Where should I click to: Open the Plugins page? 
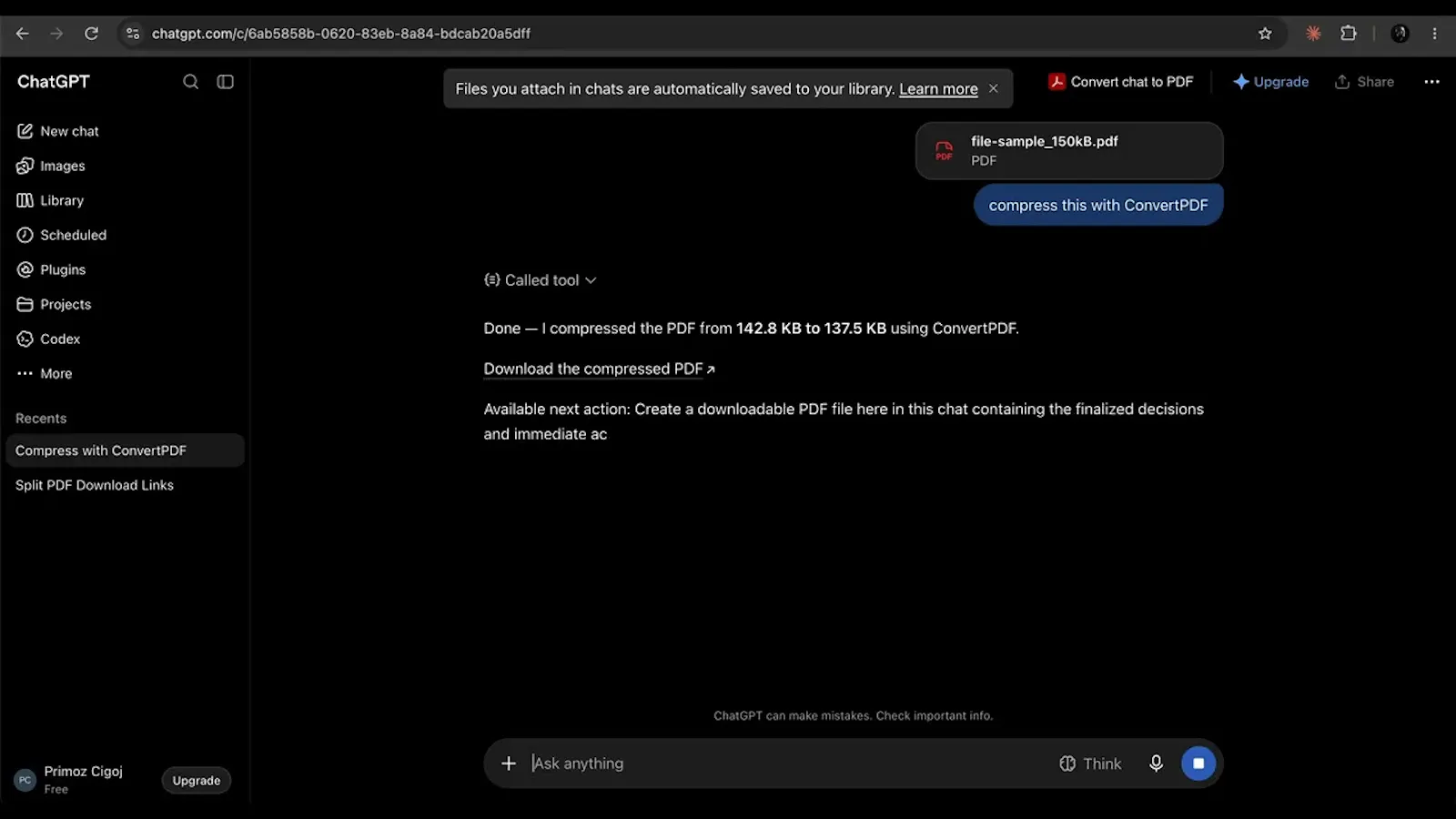pyautogui.click(x=51, y=269)
